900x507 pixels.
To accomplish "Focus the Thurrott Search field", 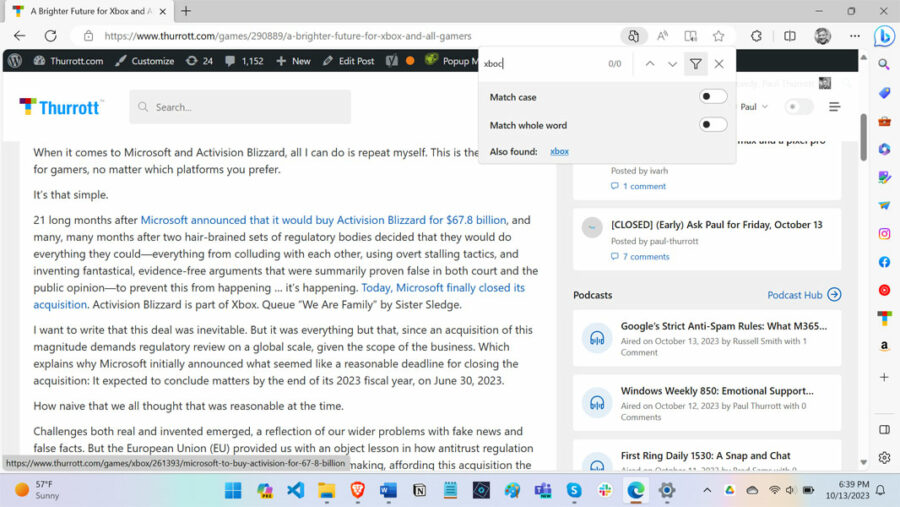I will point(240,107).
